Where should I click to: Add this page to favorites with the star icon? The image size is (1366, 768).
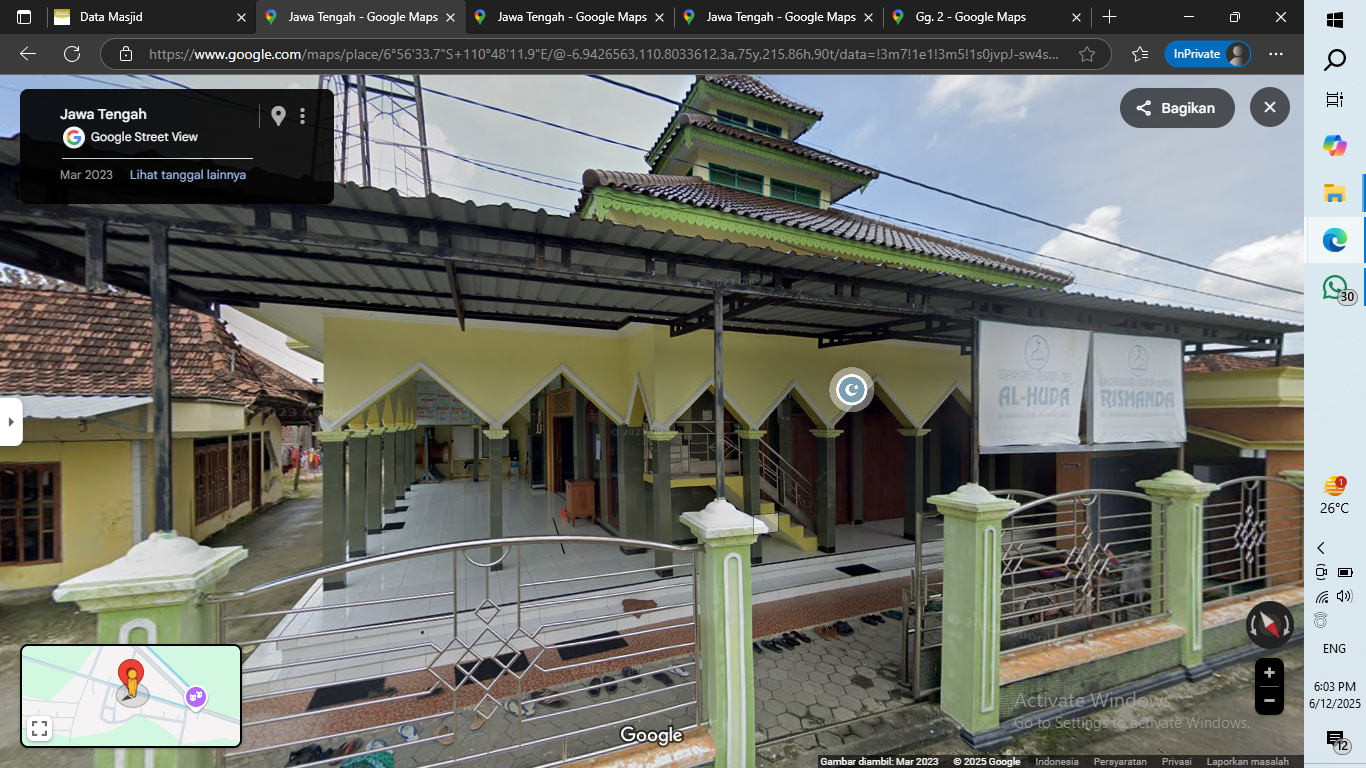(x=1087, y=54)
